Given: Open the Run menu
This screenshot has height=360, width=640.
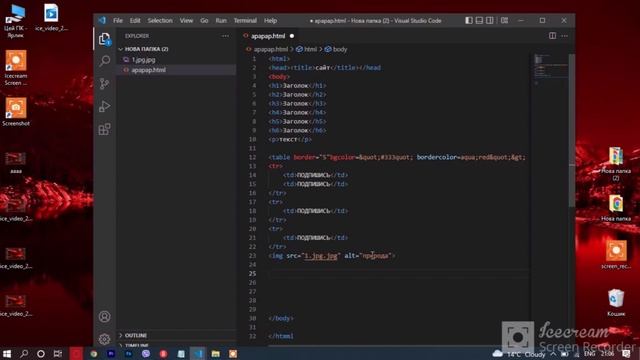Looking at the screenshot, I should pos(221,20).
